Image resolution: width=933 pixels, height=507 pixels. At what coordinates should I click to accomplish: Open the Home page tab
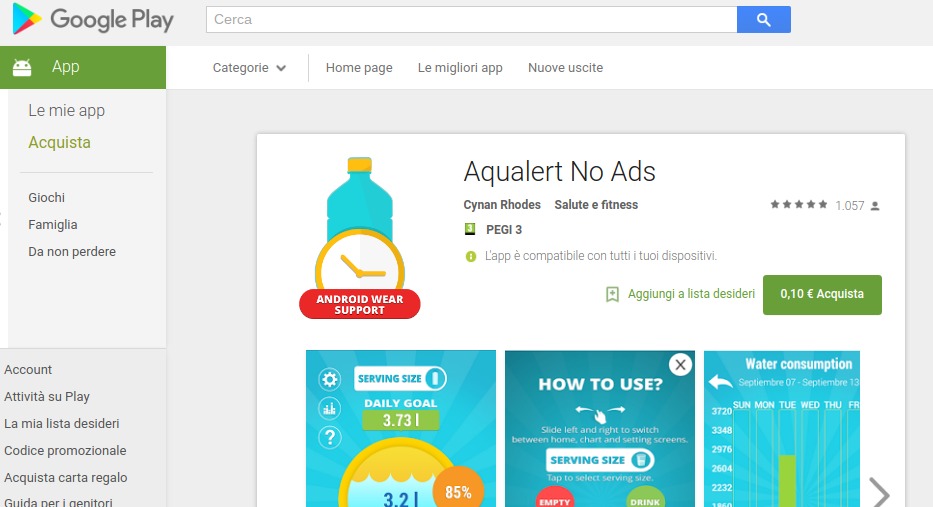point(359,68)
